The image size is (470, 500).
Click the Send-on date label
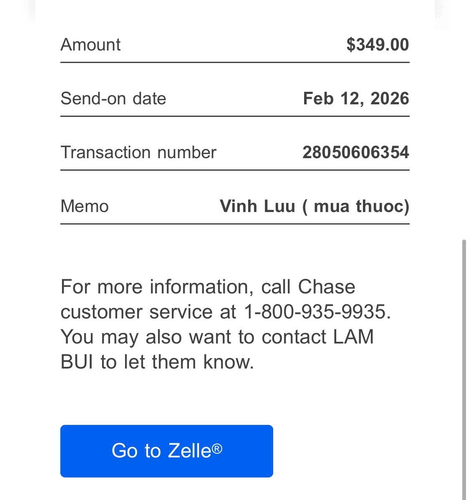coord(113,99)
